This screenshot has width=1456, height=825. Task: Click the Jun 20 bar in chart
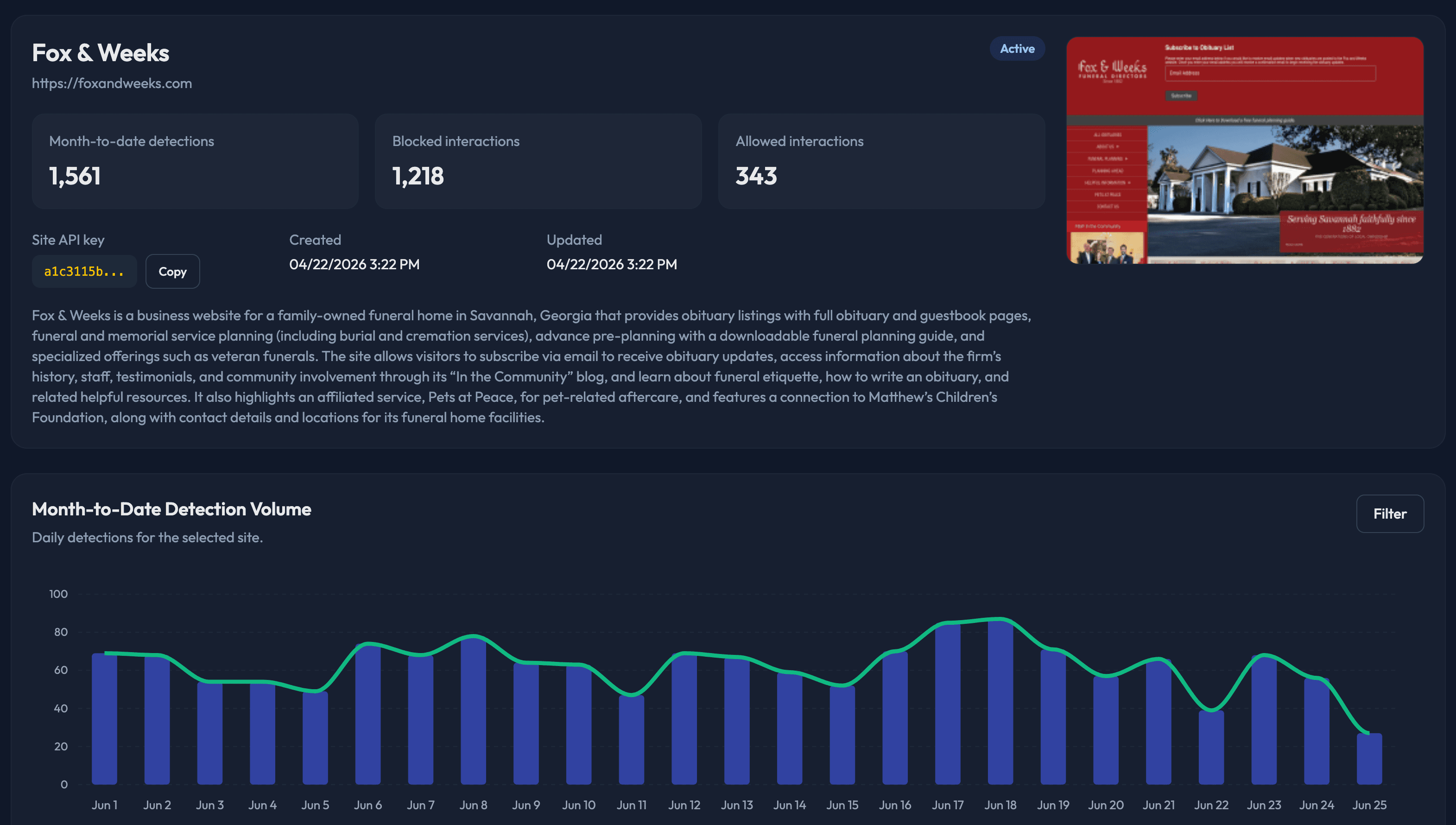(1105, 730)
